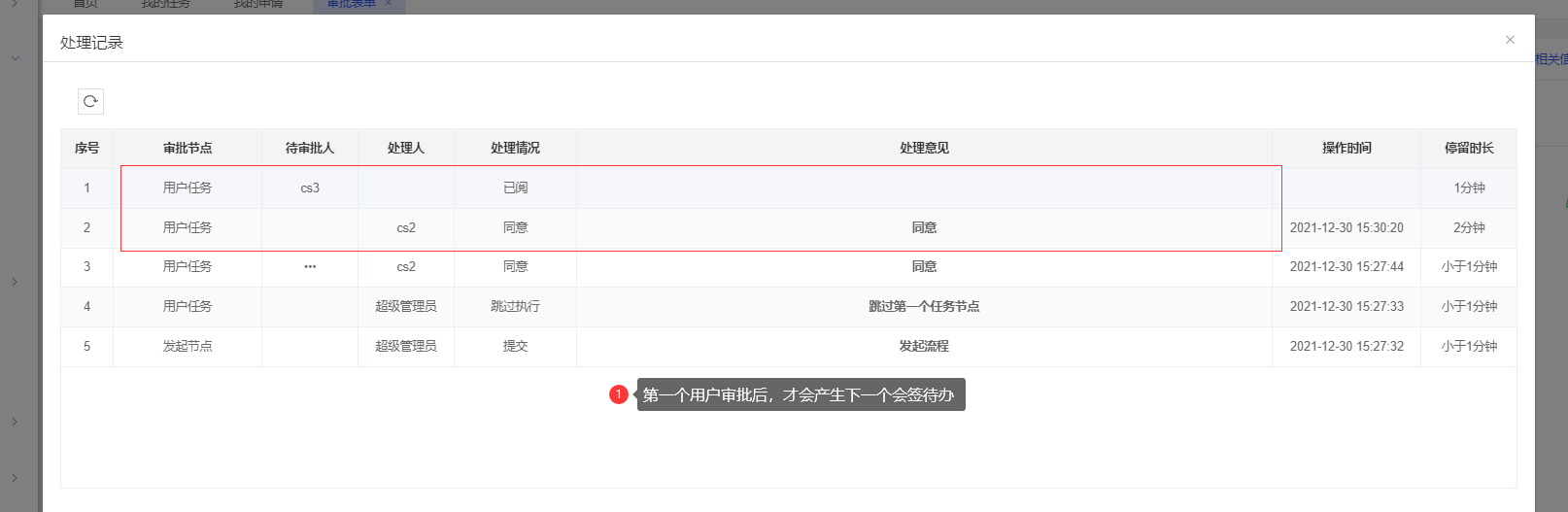Click the 跳过第一个任务节点 opinion text
Screen dimensions: 1568x512
[x=924, y=306]
